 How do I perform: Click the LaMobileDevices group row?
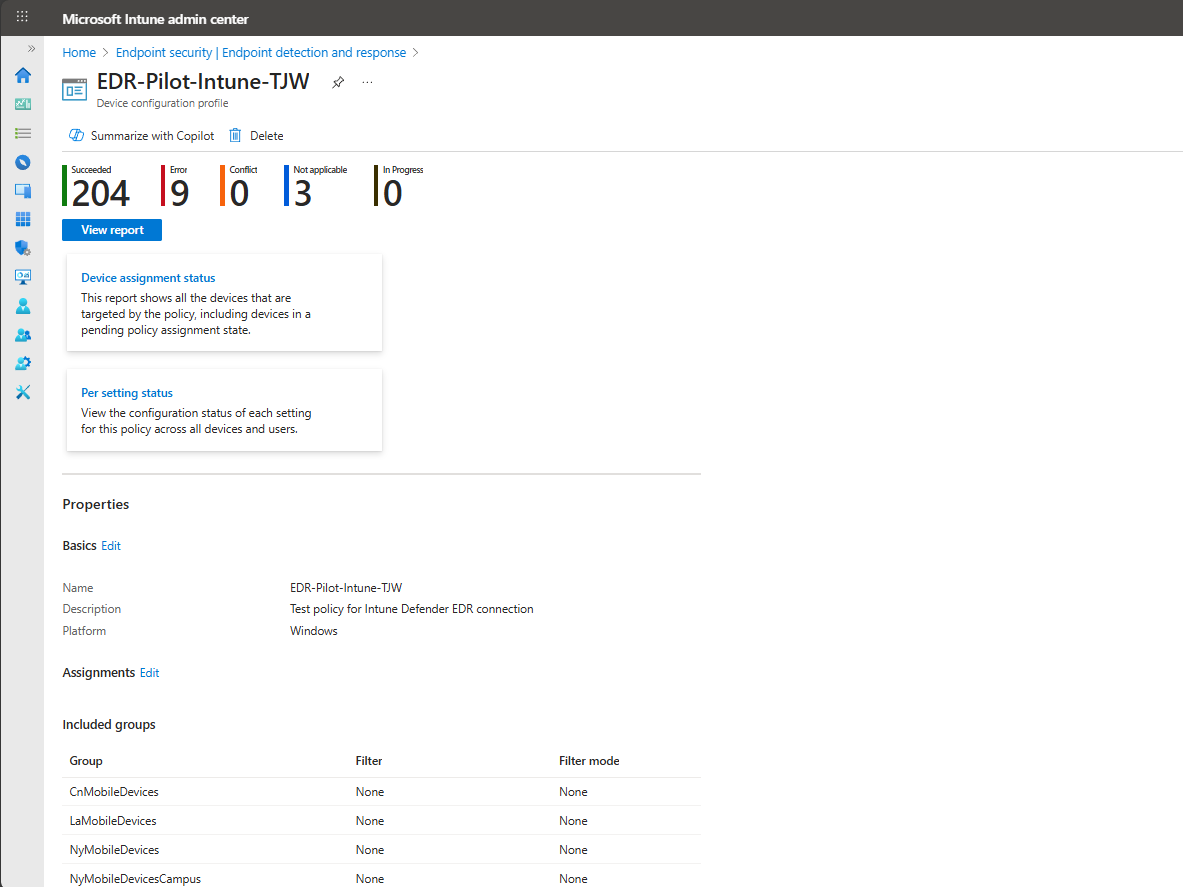(x=381, y=821)
